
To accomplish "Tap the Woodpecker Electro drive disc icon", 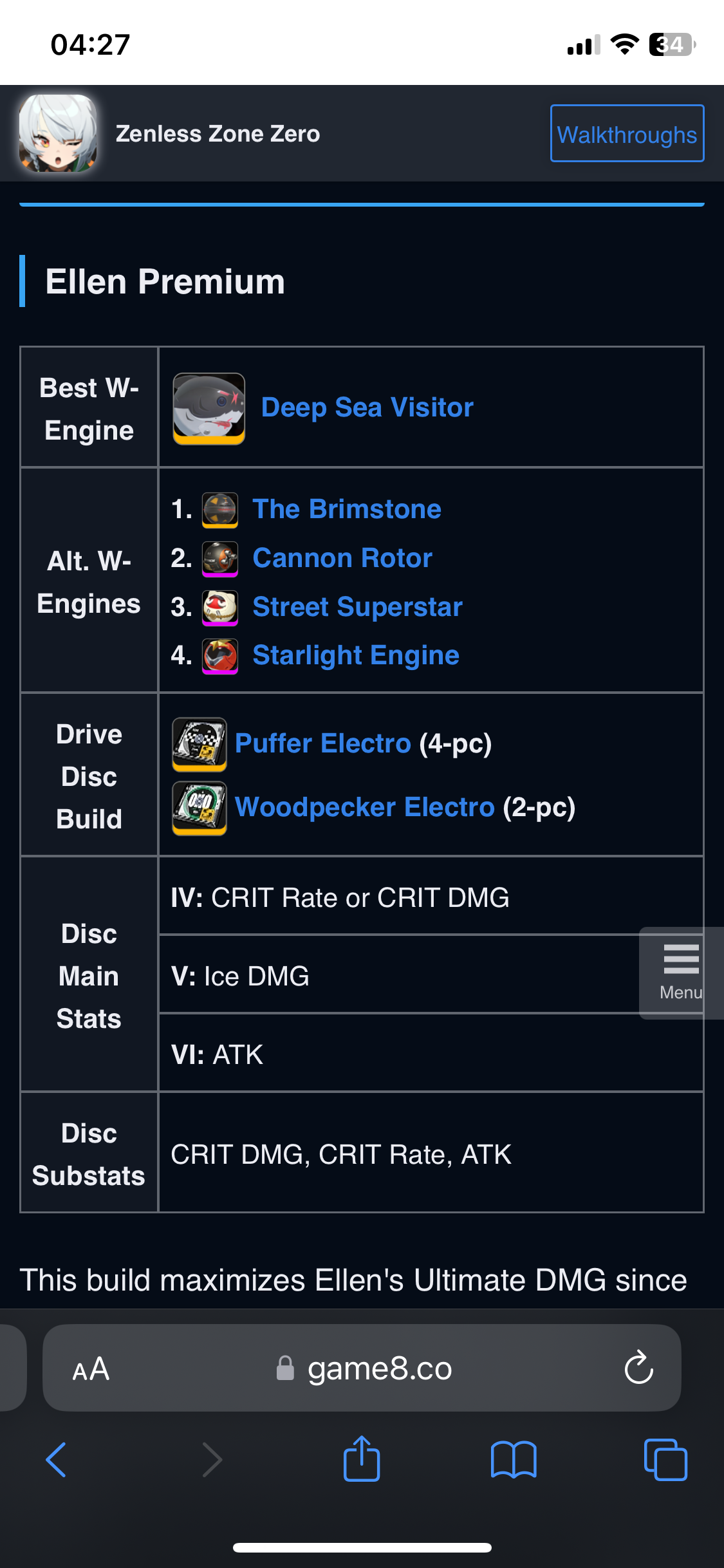I will 200,808.
